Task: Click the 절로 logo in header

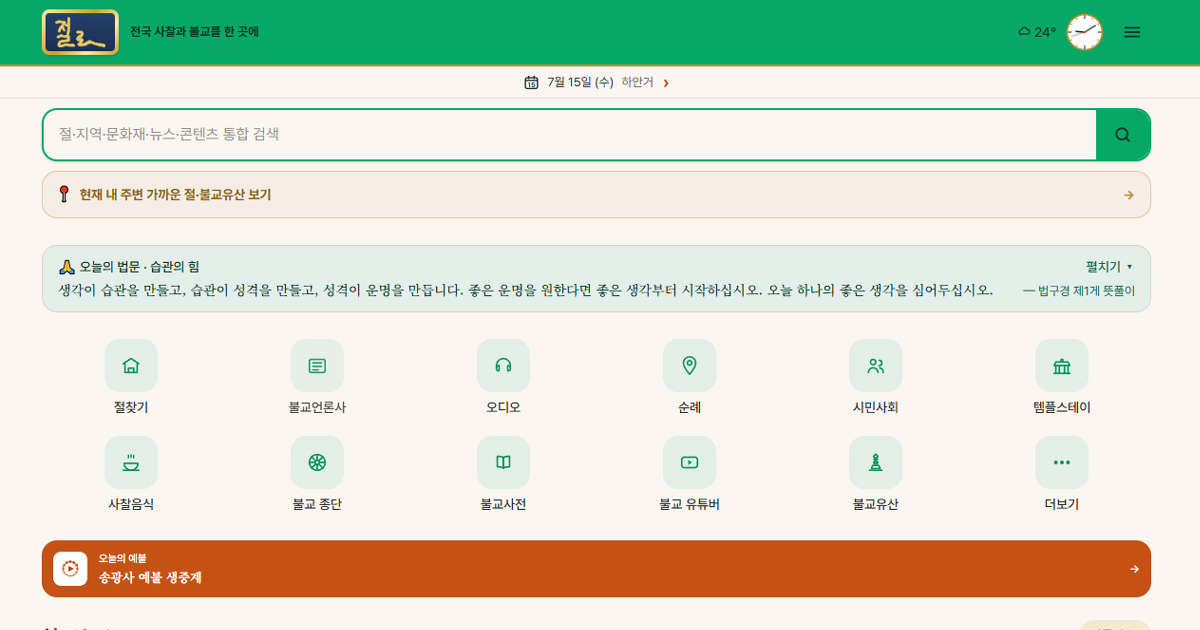Action: pos(80,32)
